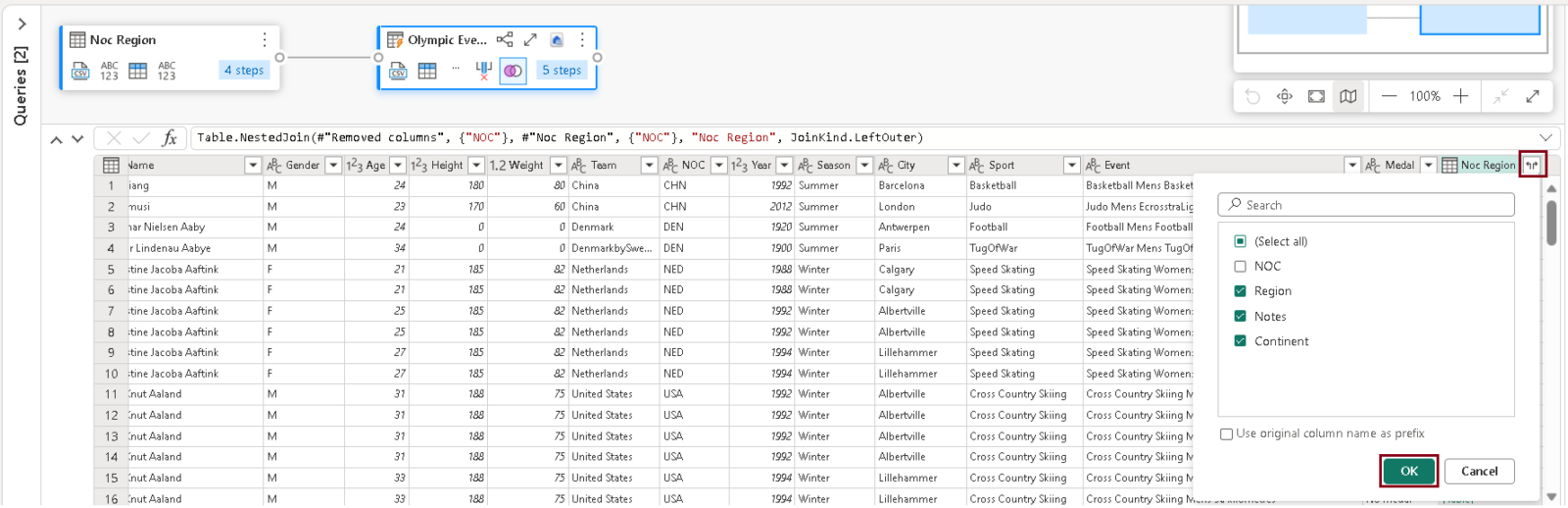The image size is (1568, 508).
Task: Open the Gender column filter dropdown
Action: 333,165
